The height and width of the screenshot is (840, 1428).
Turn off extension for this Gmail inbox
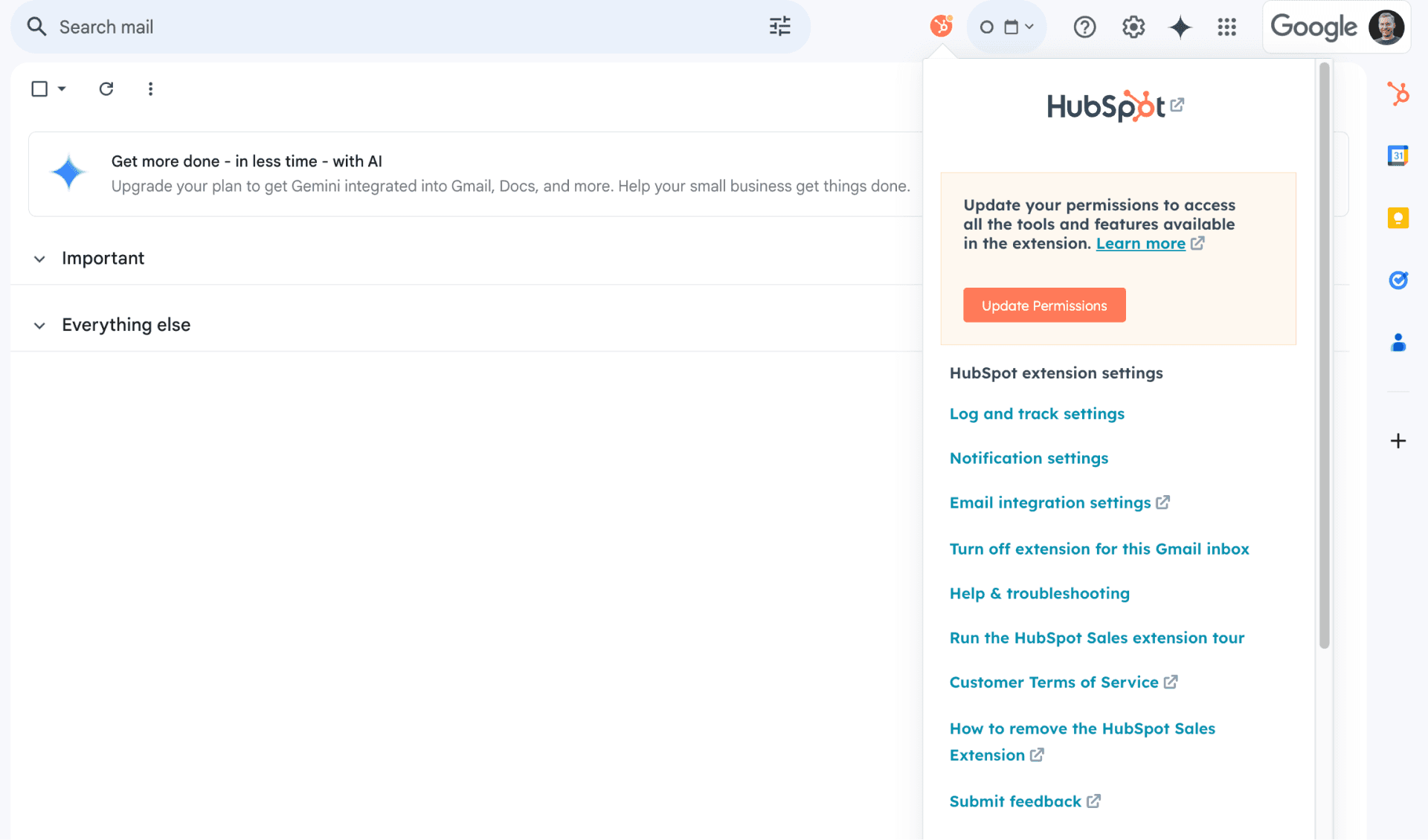click(x=1099, y=549)
